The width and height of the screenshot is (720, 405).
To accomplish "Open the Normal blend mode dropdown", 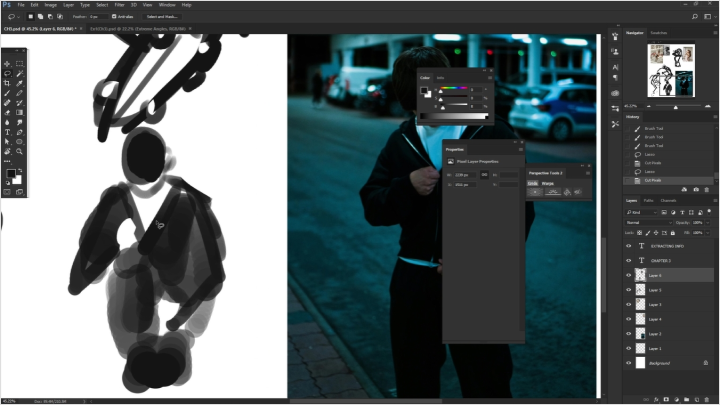I will (x=648, y=223).
